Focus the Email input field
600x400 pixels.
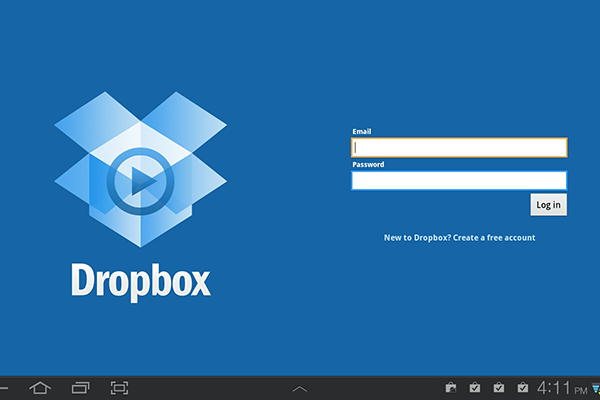click(459, 147)
